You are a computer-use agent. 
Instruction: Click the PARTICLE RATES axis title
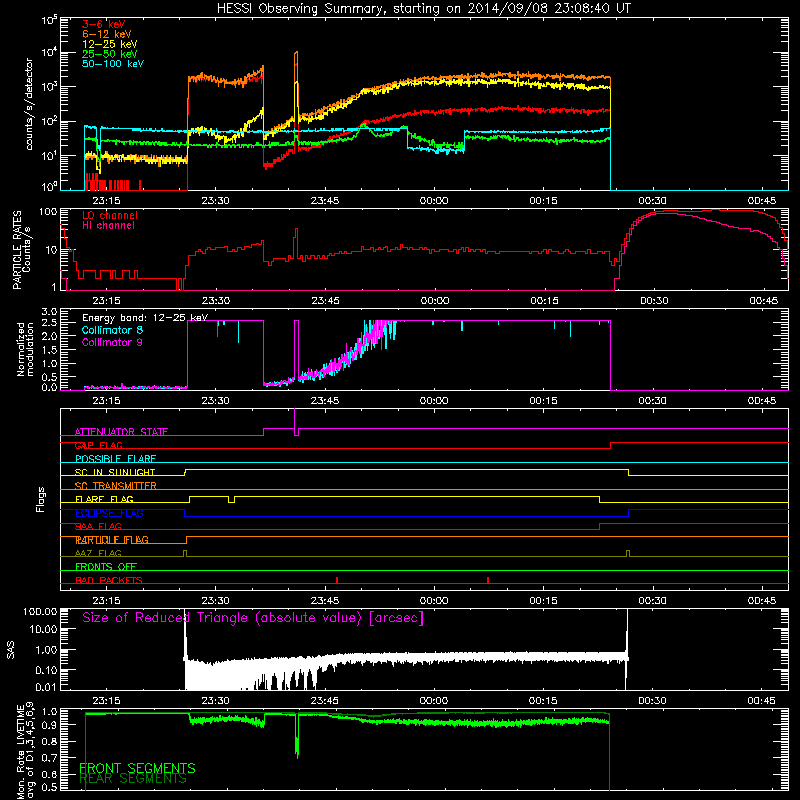[x=21, y=249]
